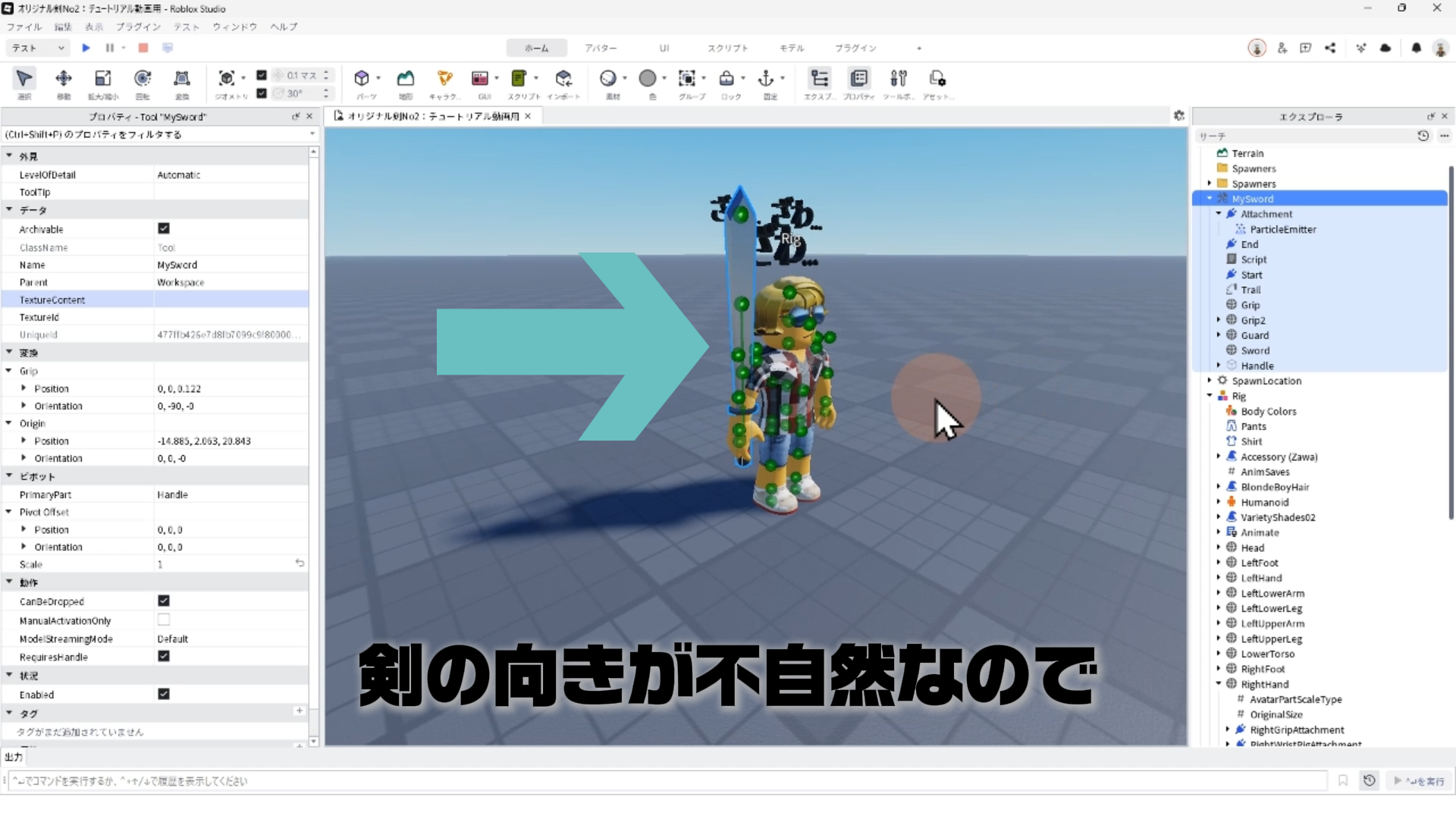The width and height of the screenshot is (1456, 819).
Task: Open the Toolbox icon
Action: coord(899,79)
